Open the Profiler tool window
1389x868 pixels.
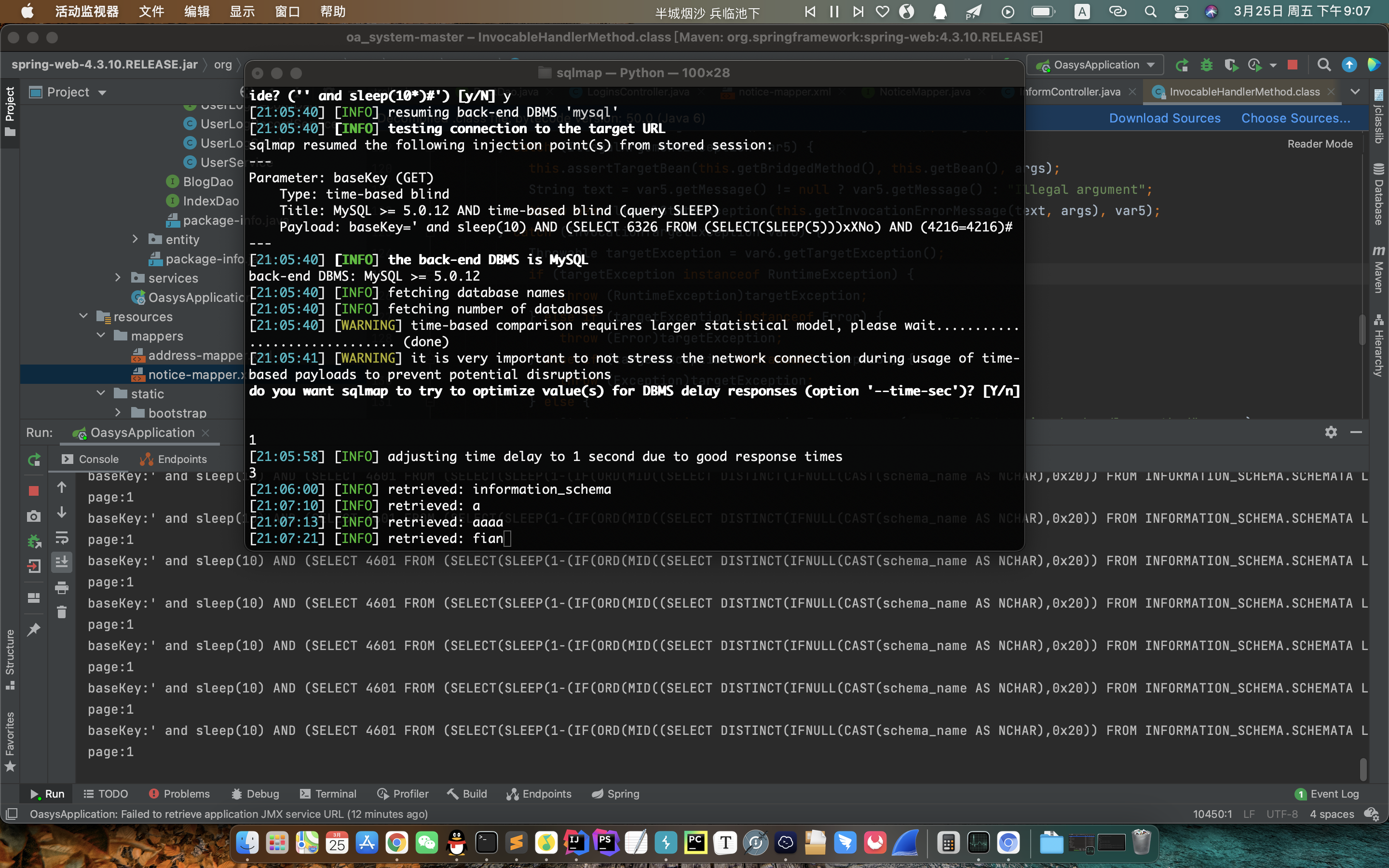(403, 794)
